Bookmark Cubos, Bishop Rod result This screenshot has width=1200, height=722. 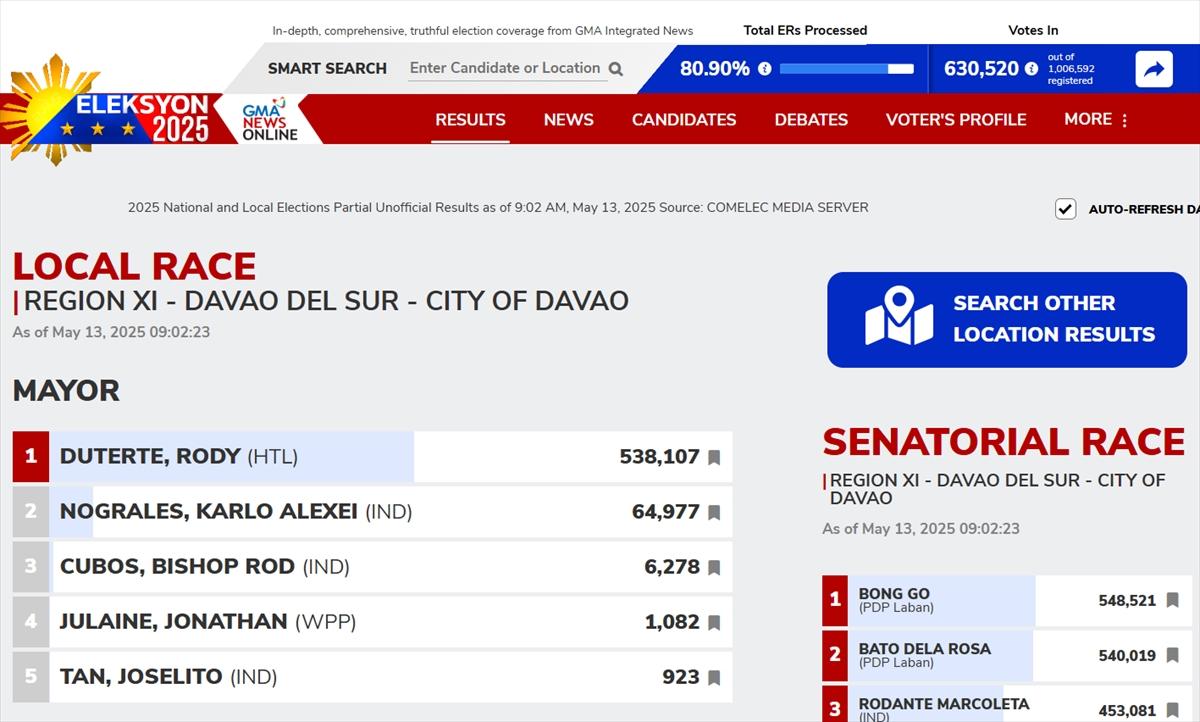point(714,568)
